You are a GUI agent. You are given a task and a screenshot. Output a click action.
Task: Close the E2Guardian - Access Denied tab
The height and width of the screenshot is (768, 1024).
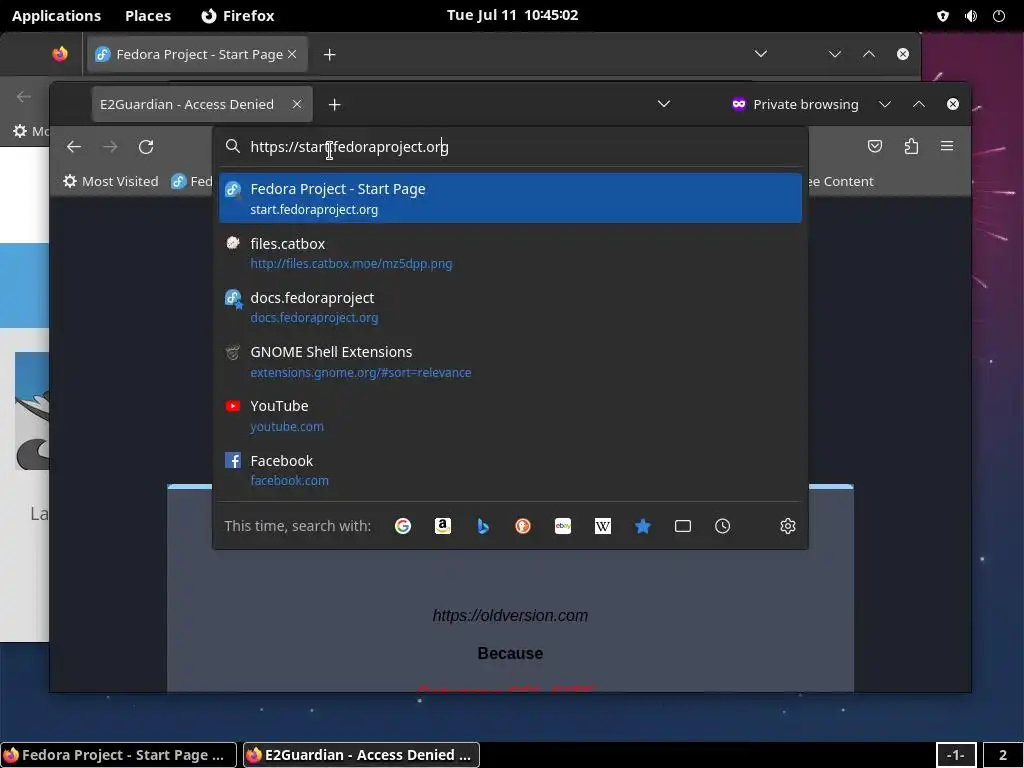point(296,104)
